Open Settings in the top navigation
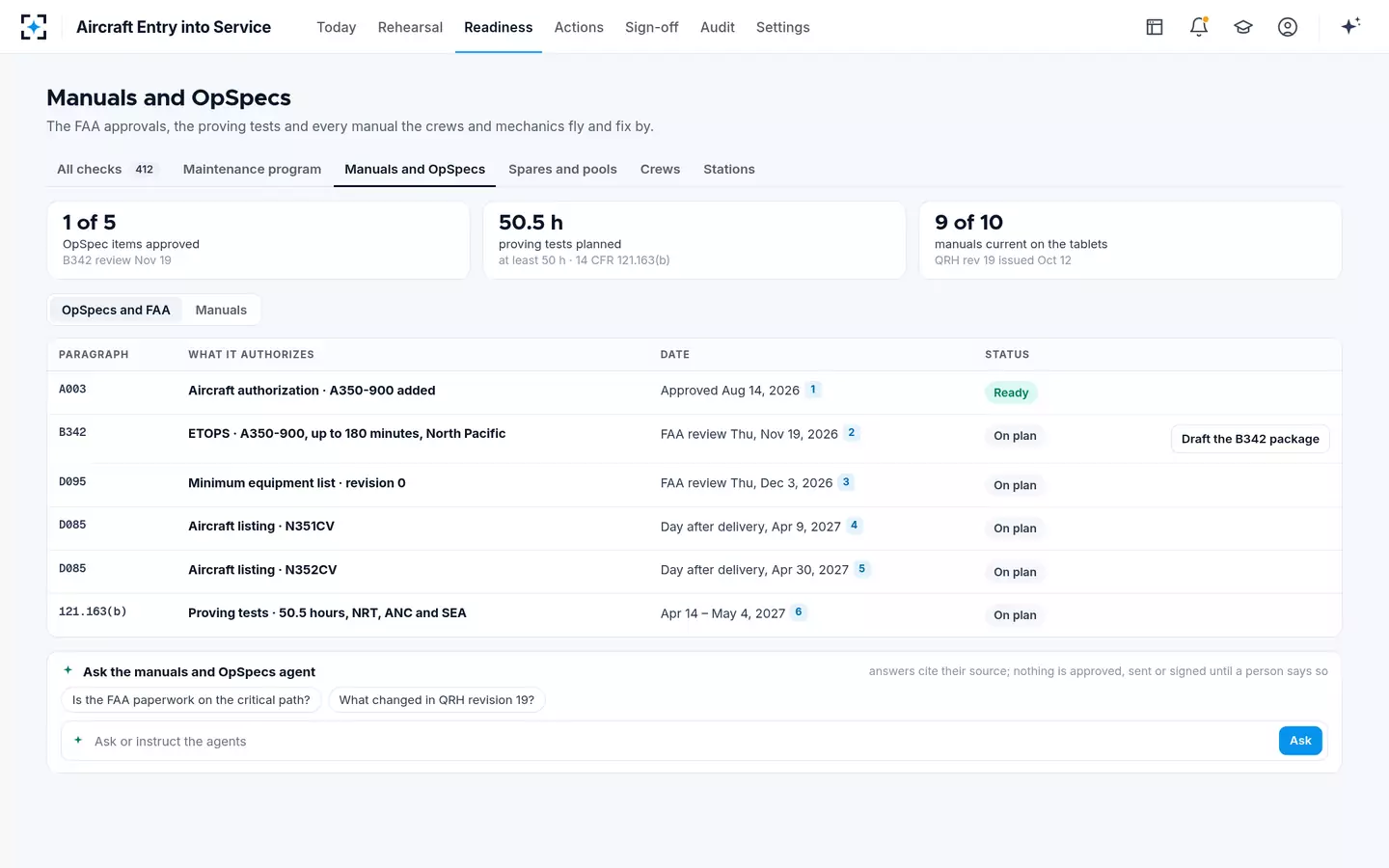The image size is (1389, 868). 783,27
